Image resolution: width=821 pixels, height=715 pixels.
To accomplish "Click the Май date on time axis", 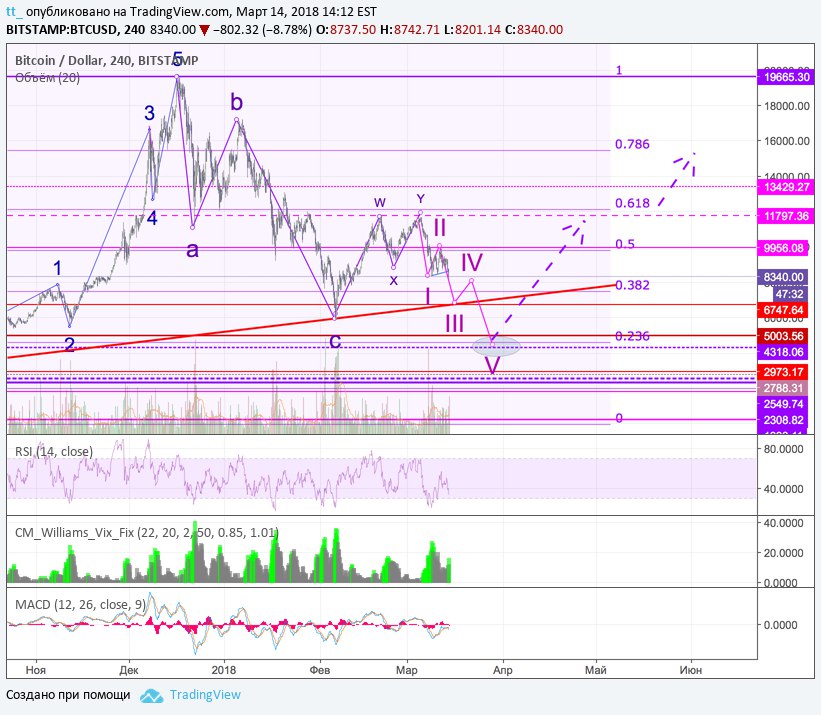I will pos(596,670).
